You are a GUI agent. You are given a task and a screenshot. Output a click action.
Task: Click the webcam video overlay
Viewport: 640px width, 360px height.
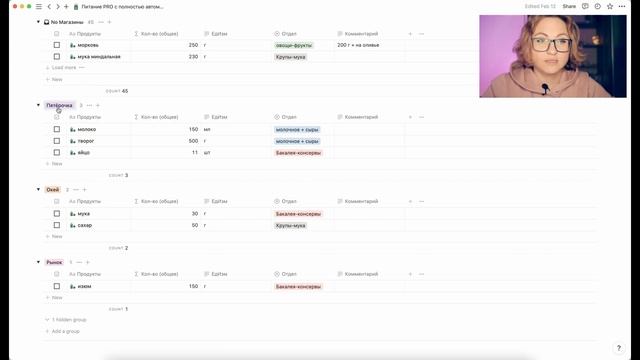click(553, 56)
